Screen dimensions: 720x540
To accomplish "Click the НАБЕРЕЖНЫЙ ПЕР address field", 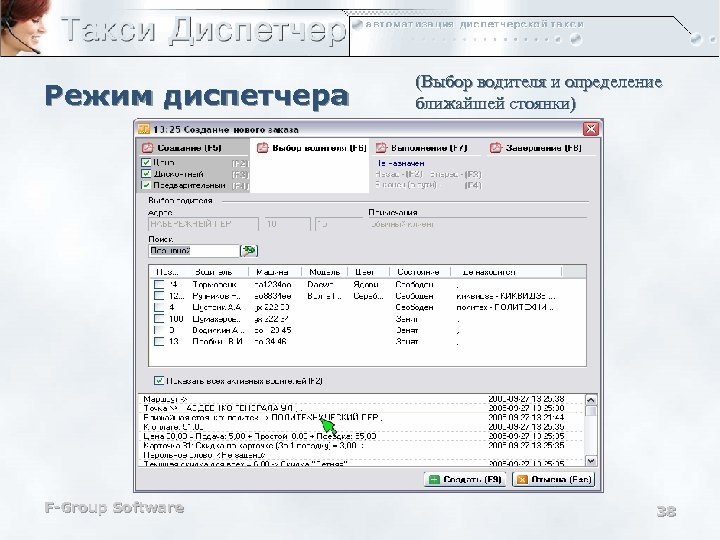I will (203, 224).
